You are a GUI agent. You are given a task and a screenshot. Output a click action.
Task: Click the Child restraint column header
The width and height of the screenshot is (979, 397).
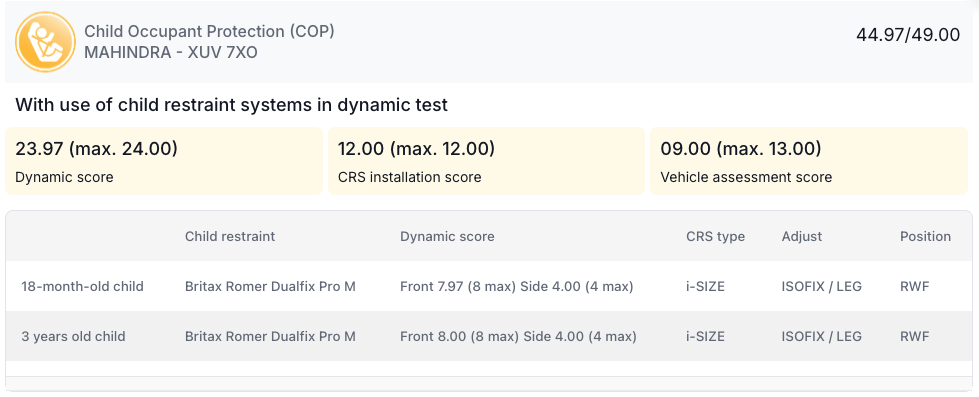click(x=230, y=237)
